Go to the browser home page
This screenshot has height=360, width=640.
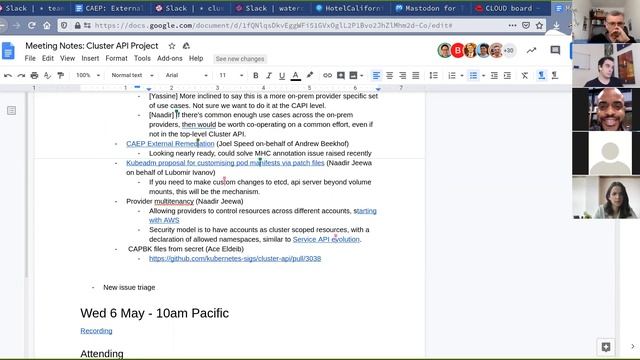47,25
